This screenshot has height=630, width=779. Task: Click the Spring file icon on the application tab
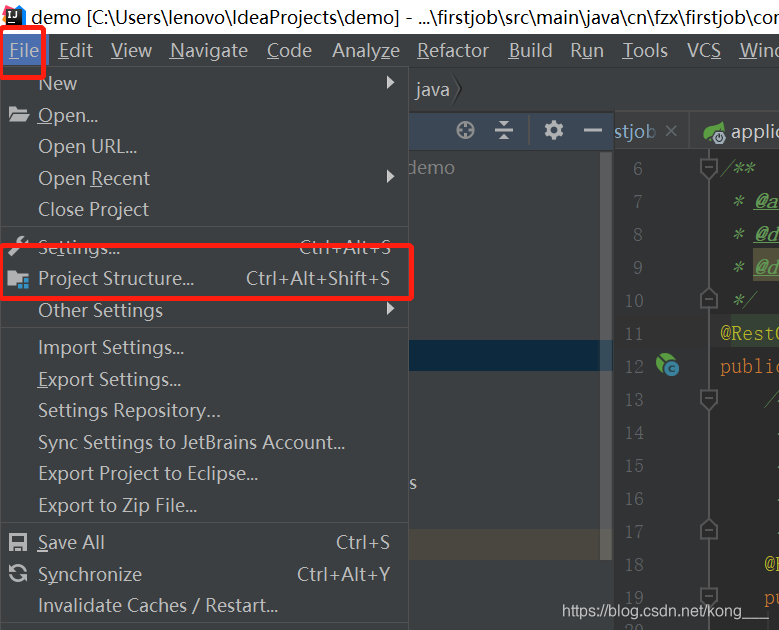pyautogui.click(x=714, y=132)
